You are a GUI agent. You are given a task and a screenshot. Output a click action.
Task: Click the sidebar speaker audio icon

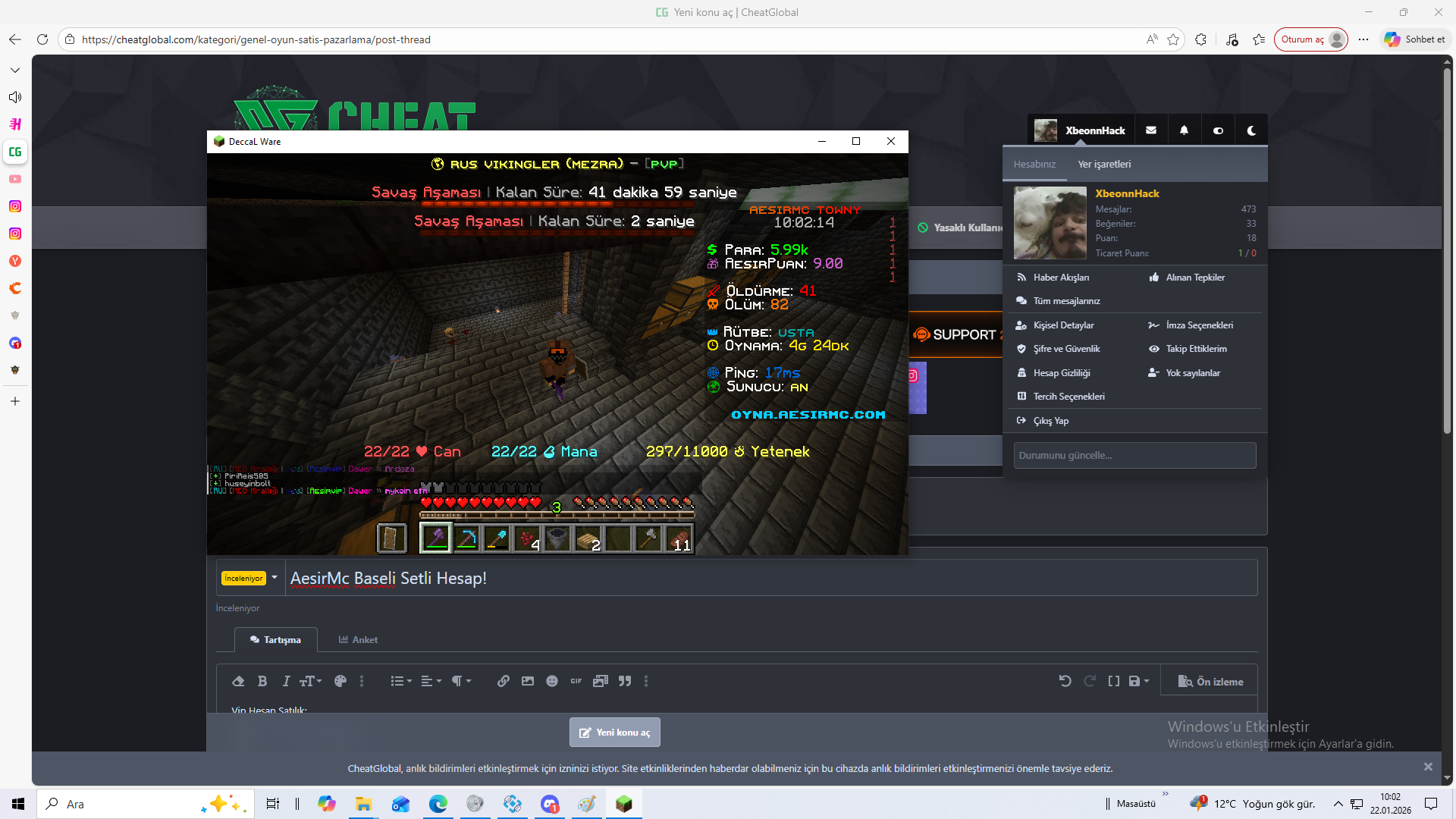tap(15, 97)
